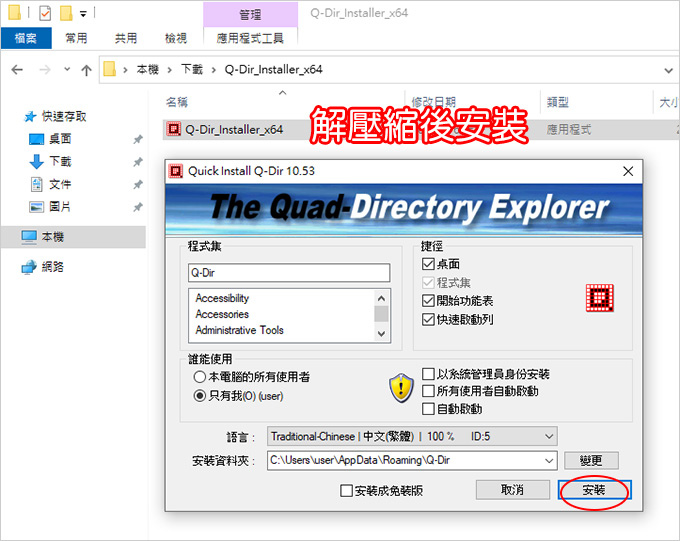
Task: Click the pin icon beside 圖片
Action: coord(137,207)
